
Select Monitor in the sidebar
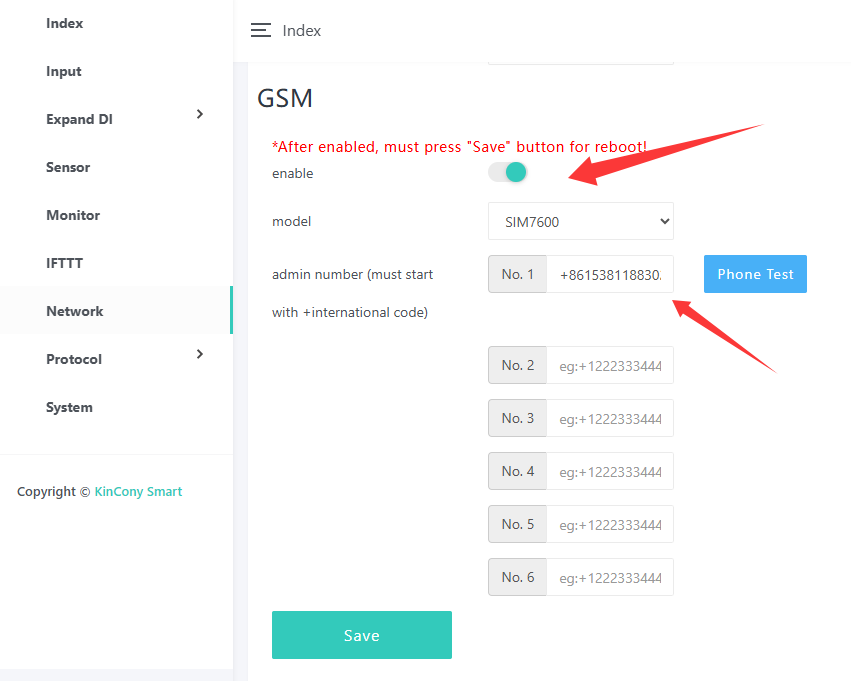tap(73, 215)
